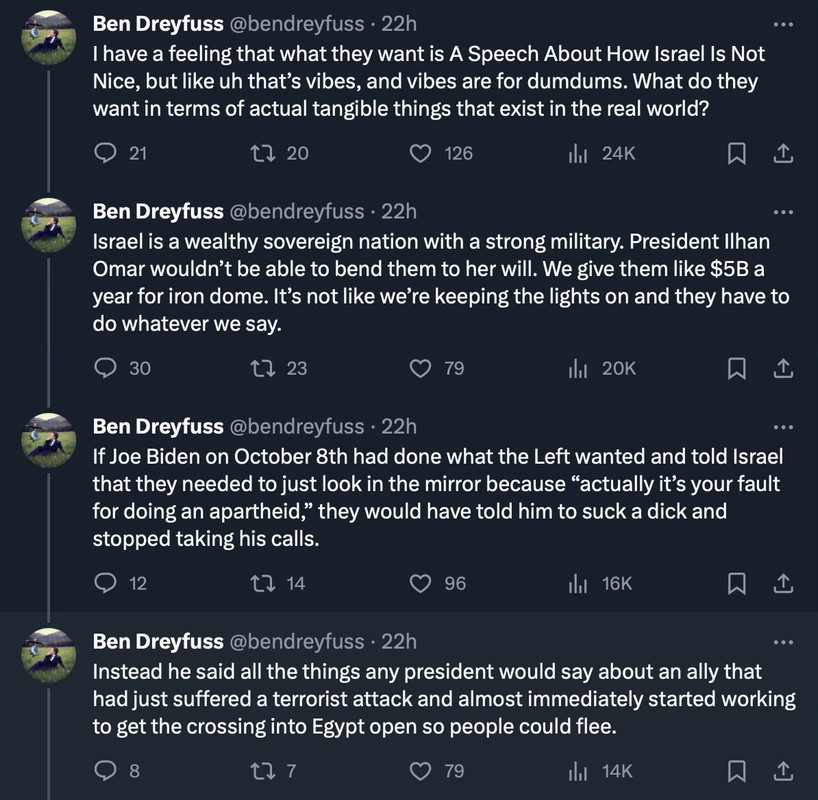Open more options on iron dome tweet
Image resolution: width=818 pixels, height=800 pixels.
click(783, 211)
